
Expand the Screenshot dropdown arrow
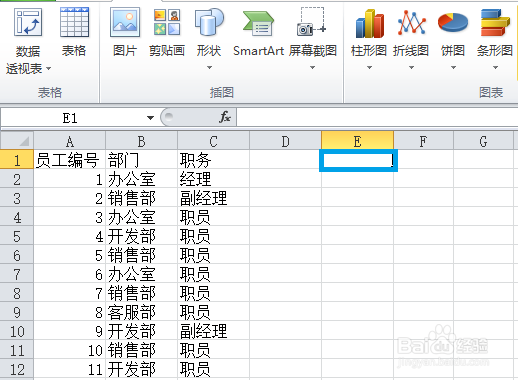click(x=312, y=68)
